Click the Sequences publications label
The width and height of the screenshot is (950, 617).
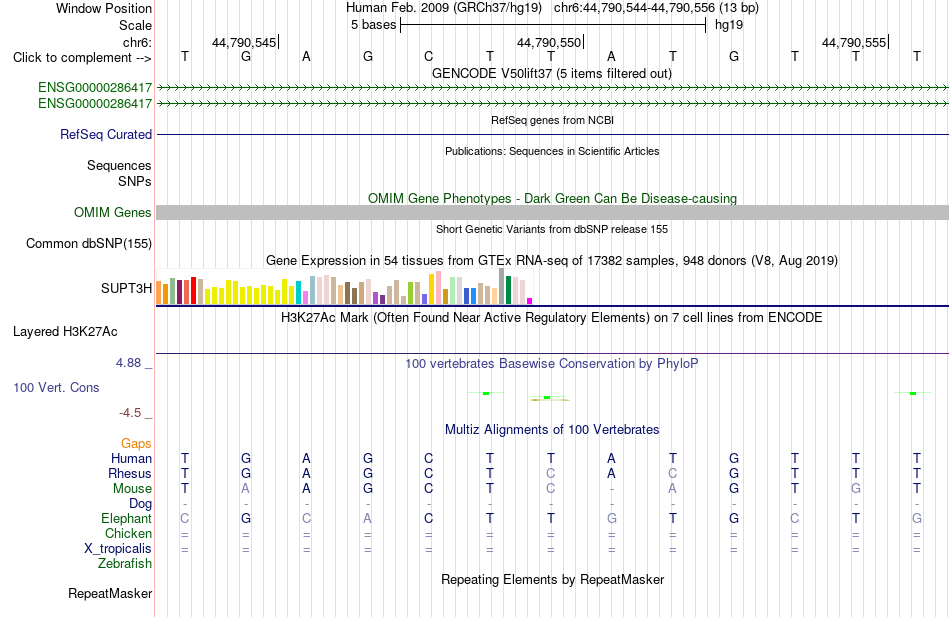coord(119,165)
